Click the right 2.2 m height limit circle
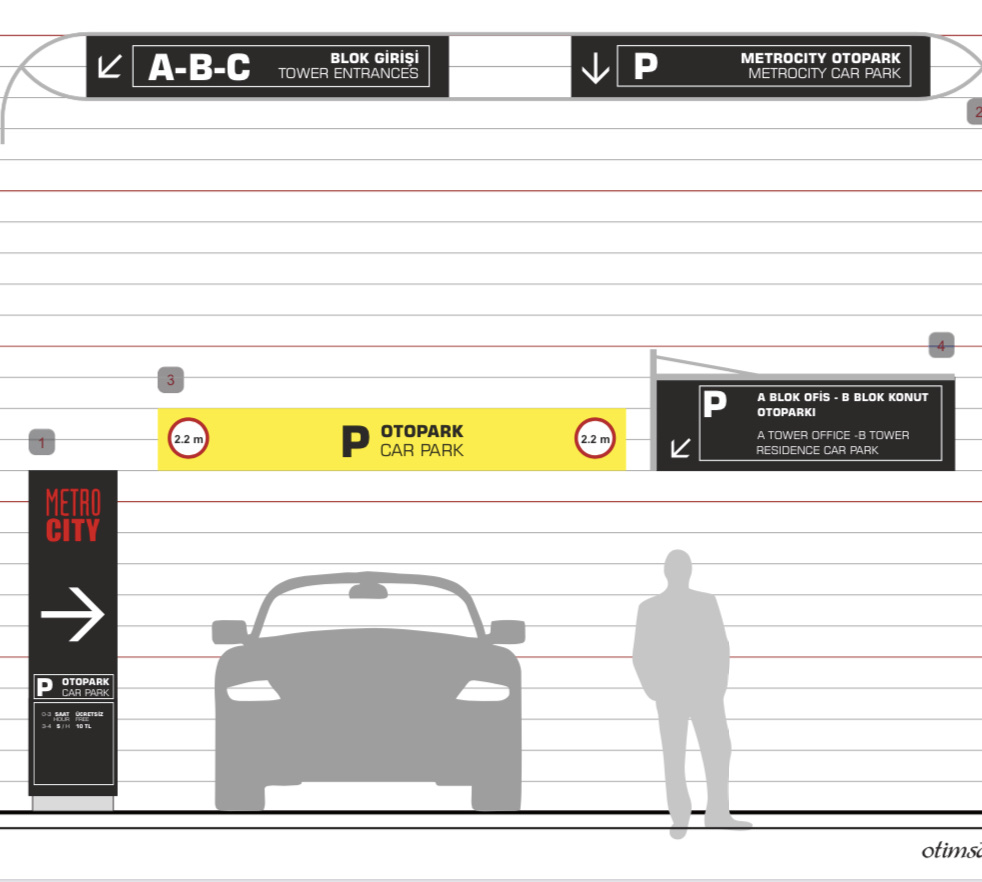The width and height of the screenshot is (982, 882). click(595, 438)
